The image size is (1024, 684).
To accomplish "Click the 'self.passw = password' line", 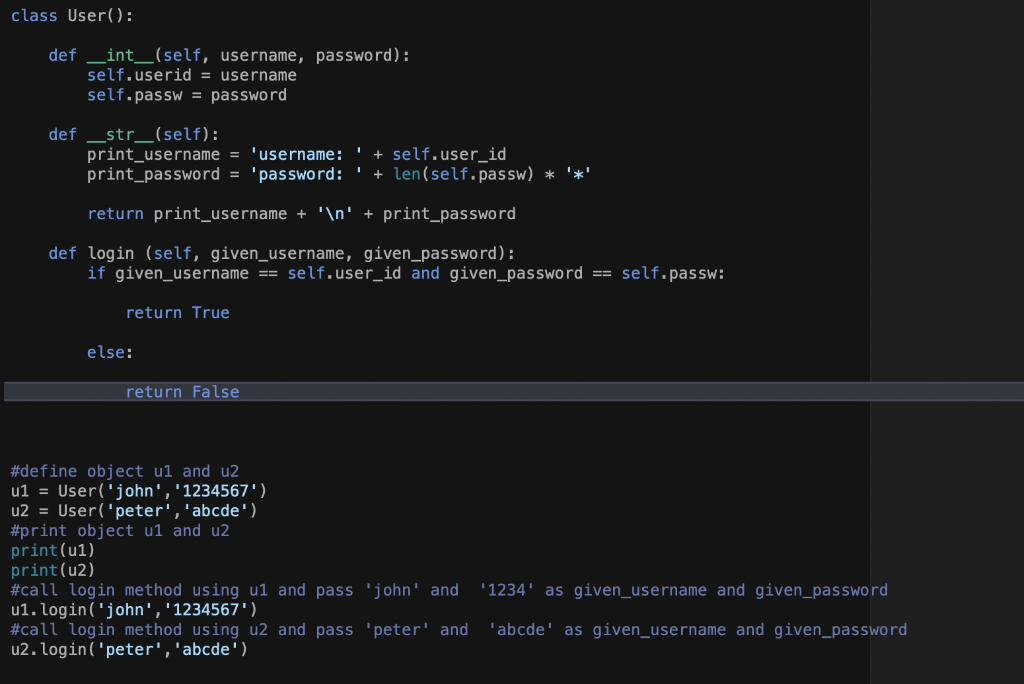I will [x=187, y=95].
